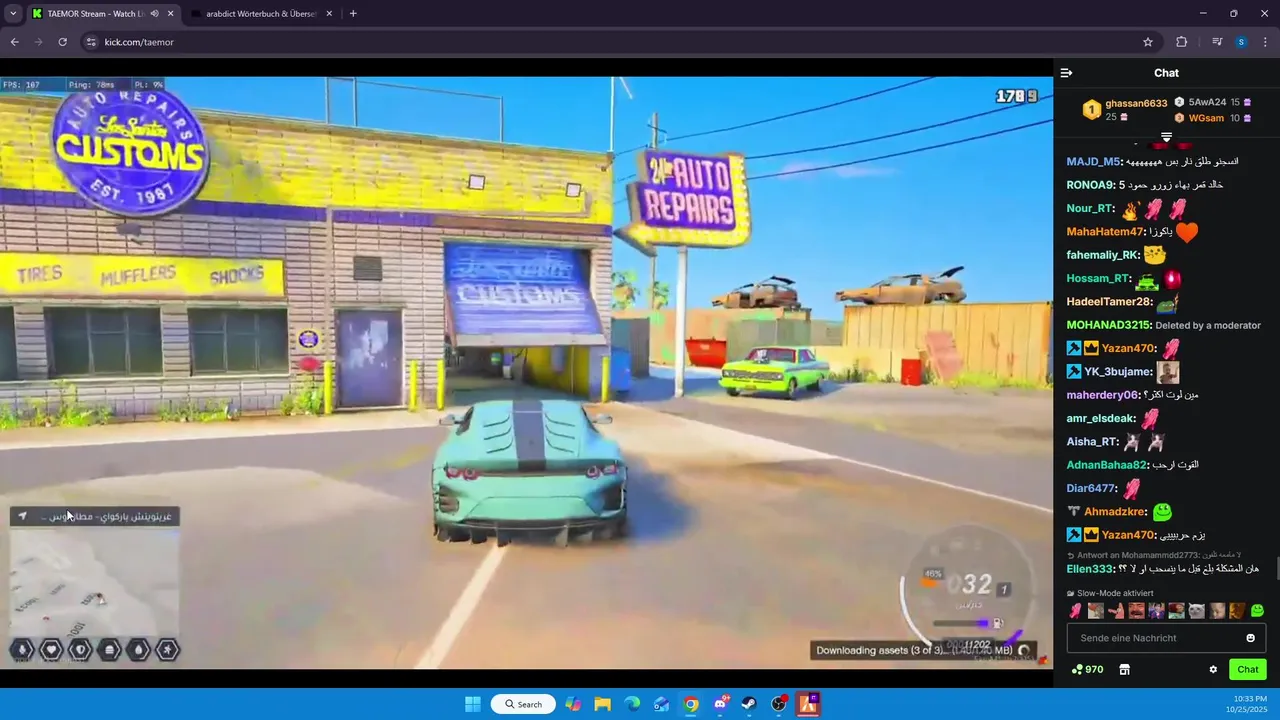Open MAJD_M5 user profile in chat

tap(1094, 161)
